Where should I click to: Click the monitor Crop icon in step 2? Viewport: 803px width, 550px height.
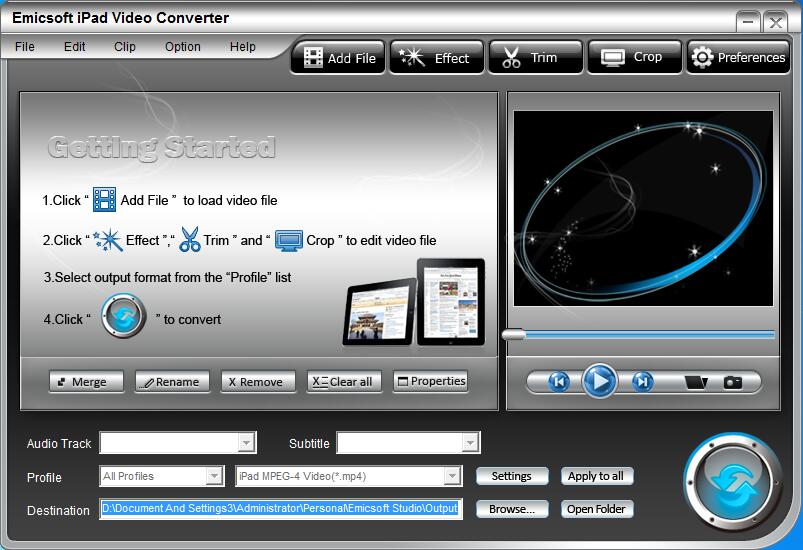pyautogui.click(x=289, y=240)
